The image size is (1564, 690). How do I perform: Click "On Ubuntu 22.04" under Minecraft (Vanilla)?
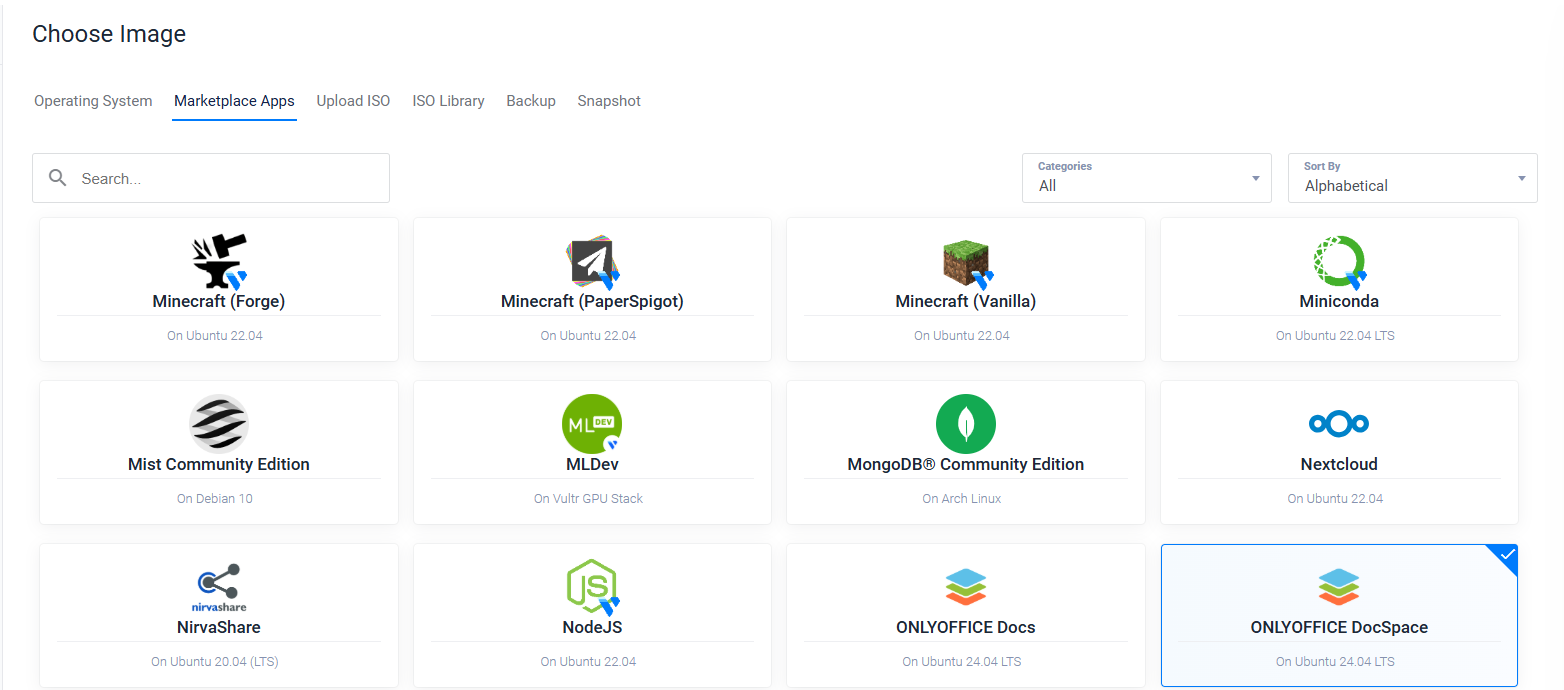pos(962,335)
